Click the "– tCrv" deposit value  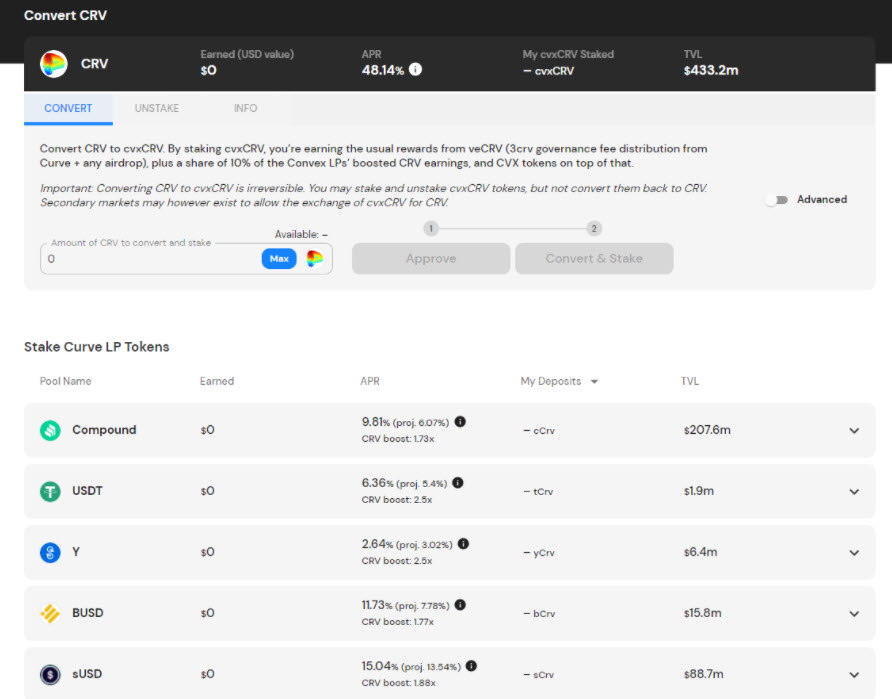click(x=538, y=492)
